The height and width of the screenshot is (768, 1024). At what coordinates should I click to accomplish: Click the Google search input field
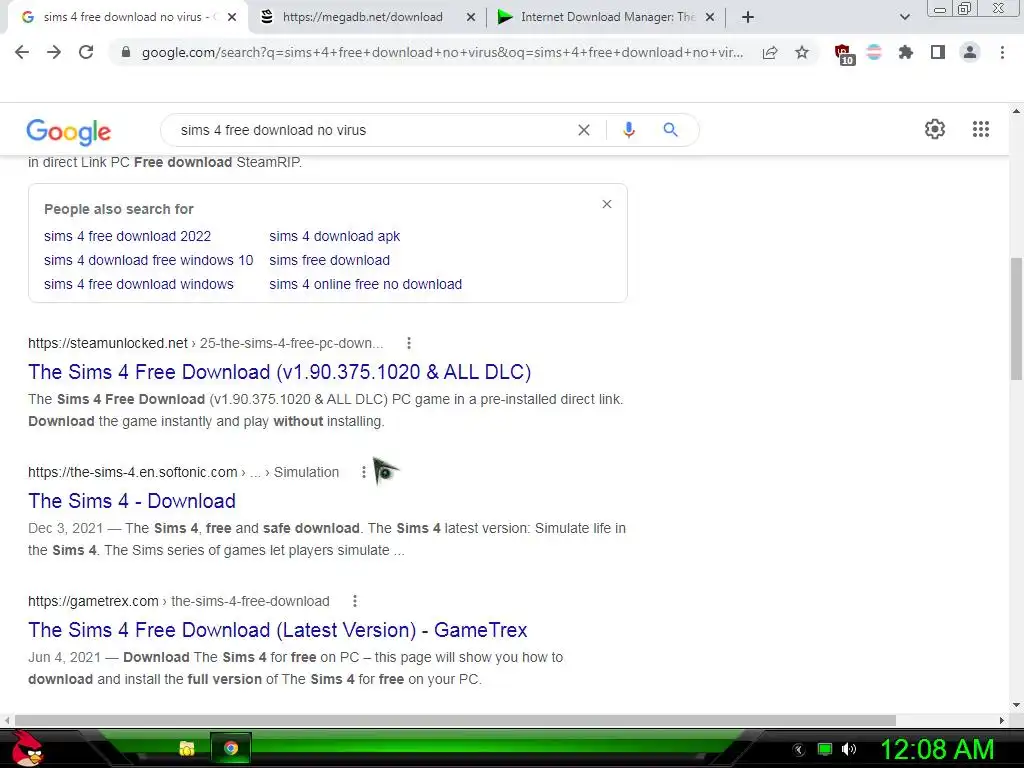pyautogui.click(x=372, y=130)
